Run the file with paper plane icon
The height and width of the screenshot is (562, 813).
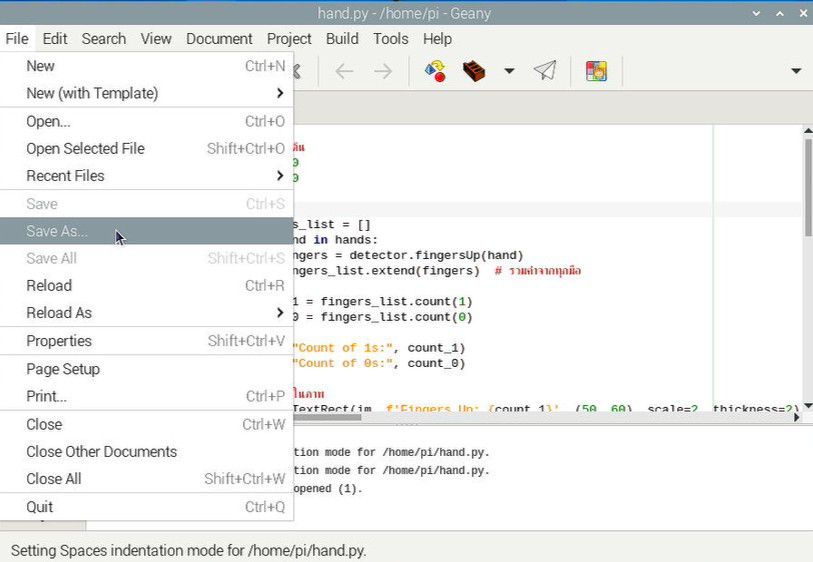(544, 71)
